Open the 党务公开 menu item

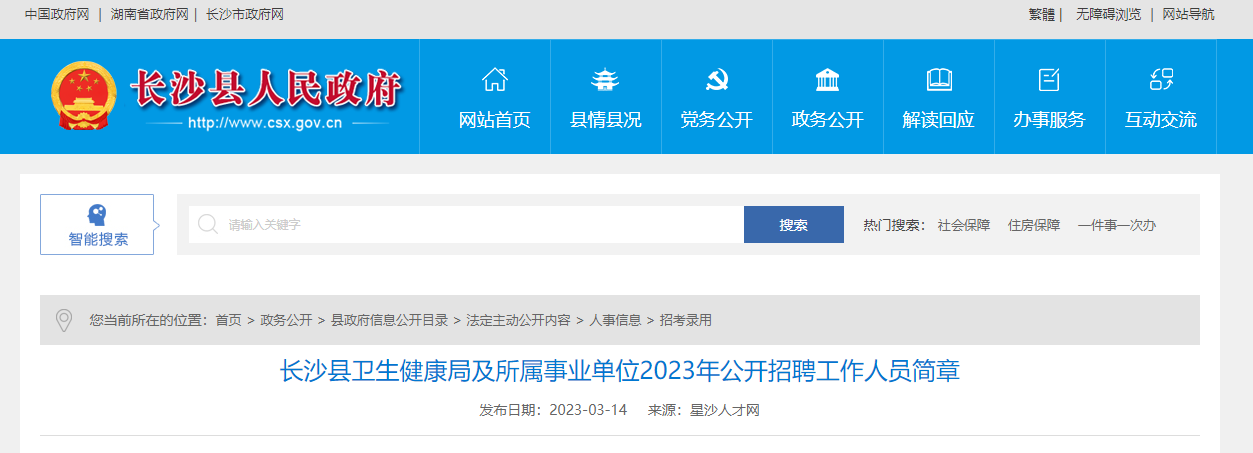716,120
